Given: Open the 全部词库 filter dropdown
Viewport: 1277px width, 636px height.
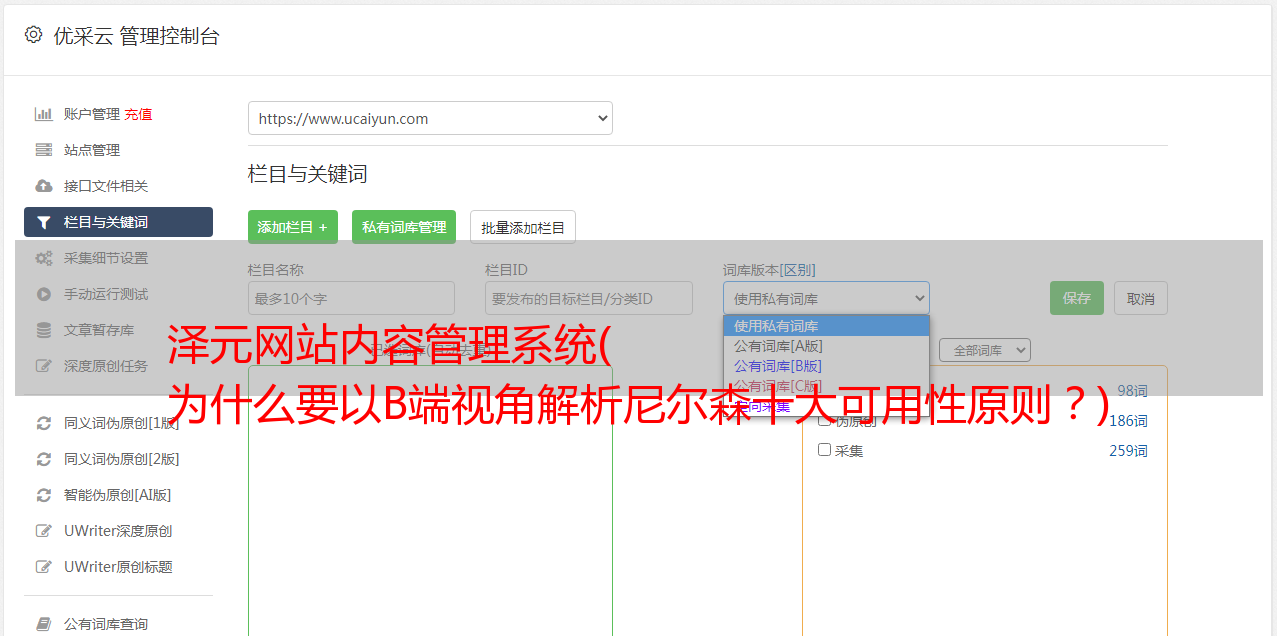Looking at the screenshot, I should pos(985,350).
